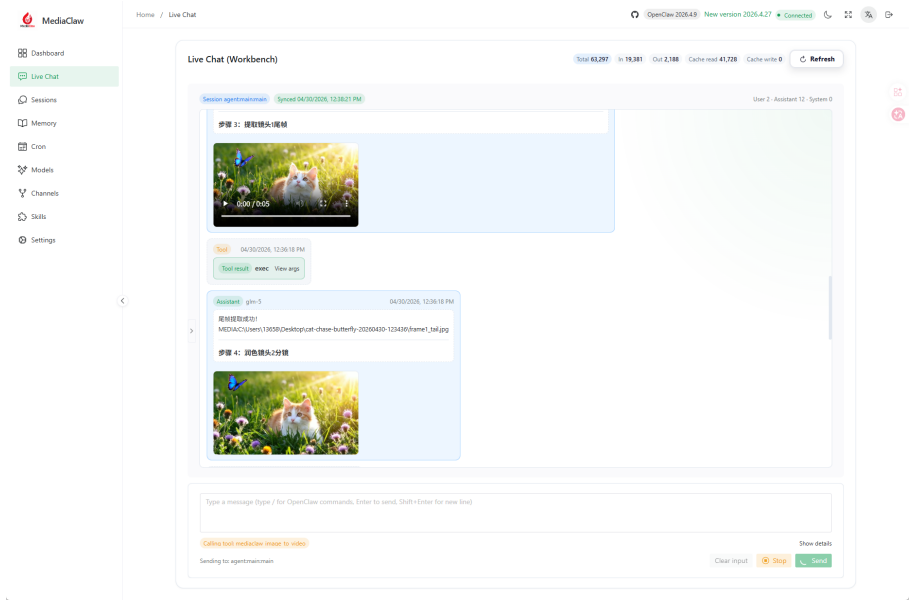
Task: Open the Models sidebar icon
Action: click(22, 170)
